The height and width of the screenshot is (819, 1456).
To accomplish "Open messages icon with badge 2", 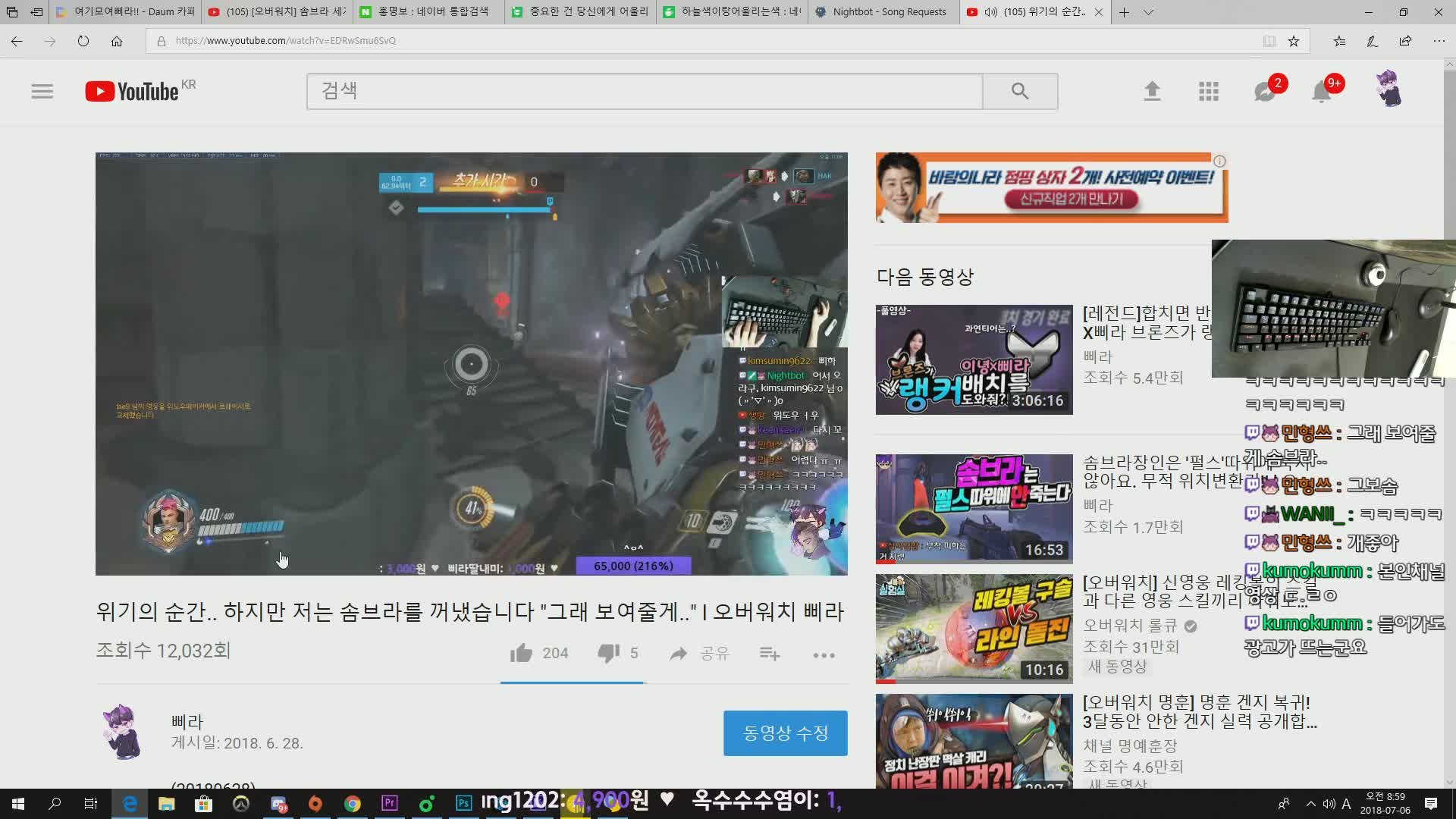I will (x=1265, y=91).
